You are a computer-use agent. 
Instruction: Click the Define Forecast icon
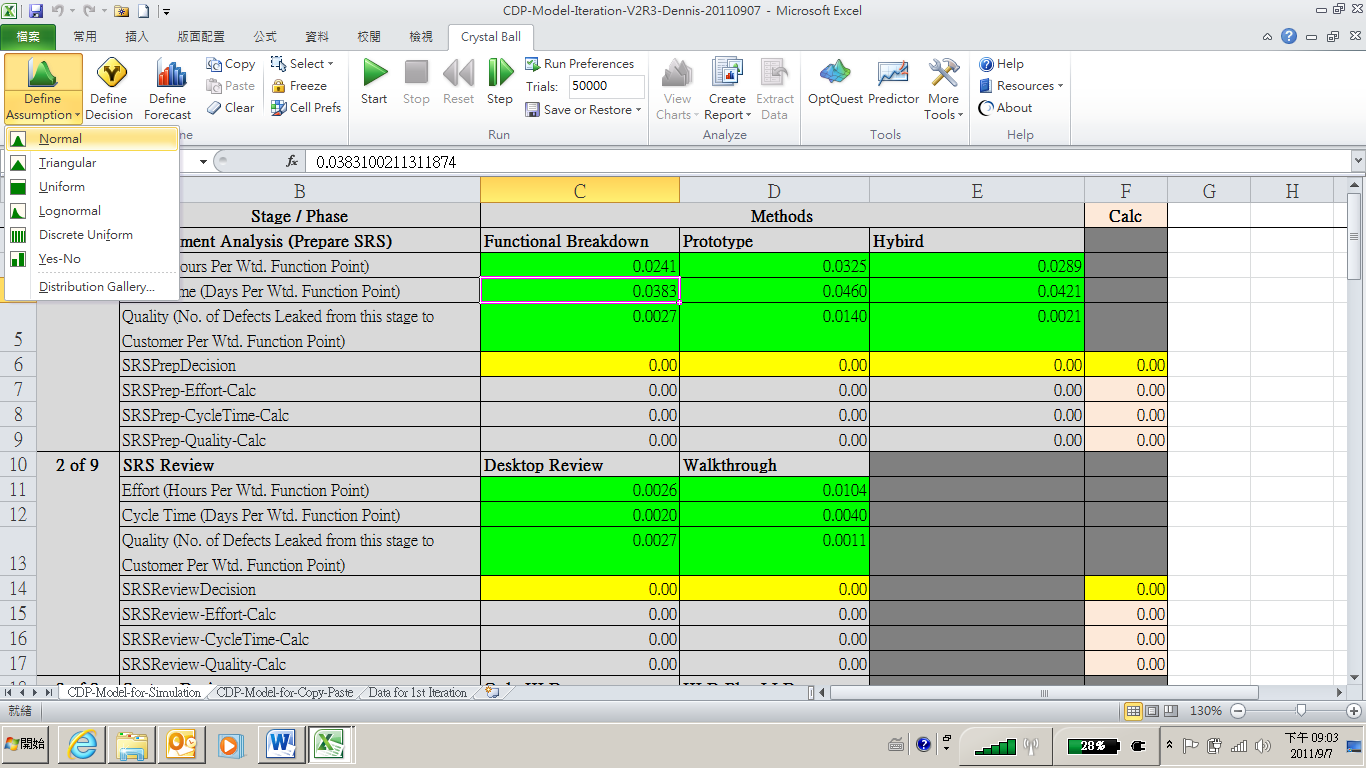click(x=168, y=89)
